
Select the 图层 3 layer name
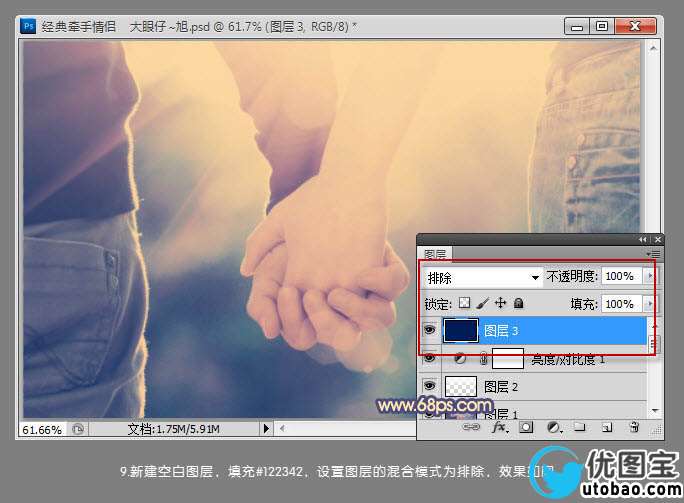[501, 331]
